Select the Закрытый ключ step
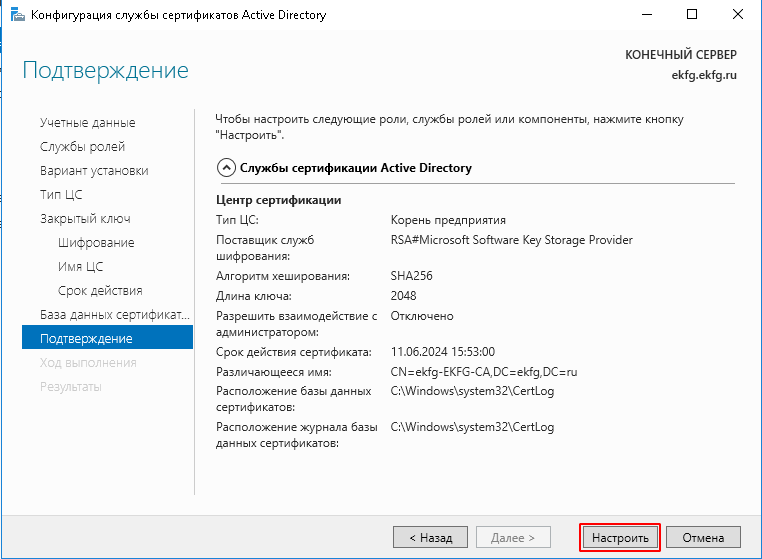762x559 pixels. click(85, 219)
